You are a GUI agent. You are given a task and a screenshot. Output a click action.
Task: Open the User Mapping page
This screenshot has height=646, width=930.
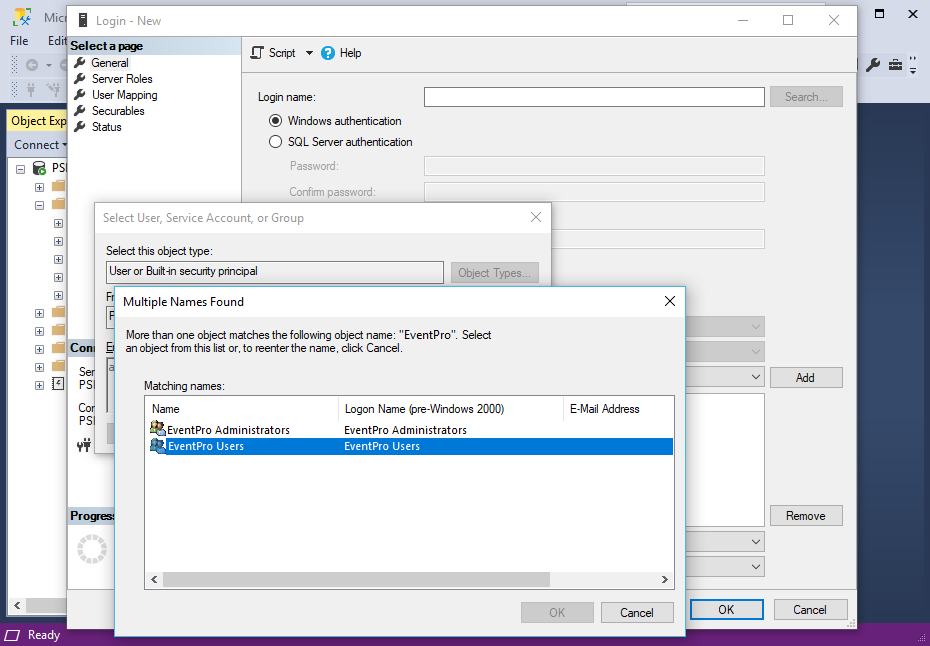(x=124, y=95)
